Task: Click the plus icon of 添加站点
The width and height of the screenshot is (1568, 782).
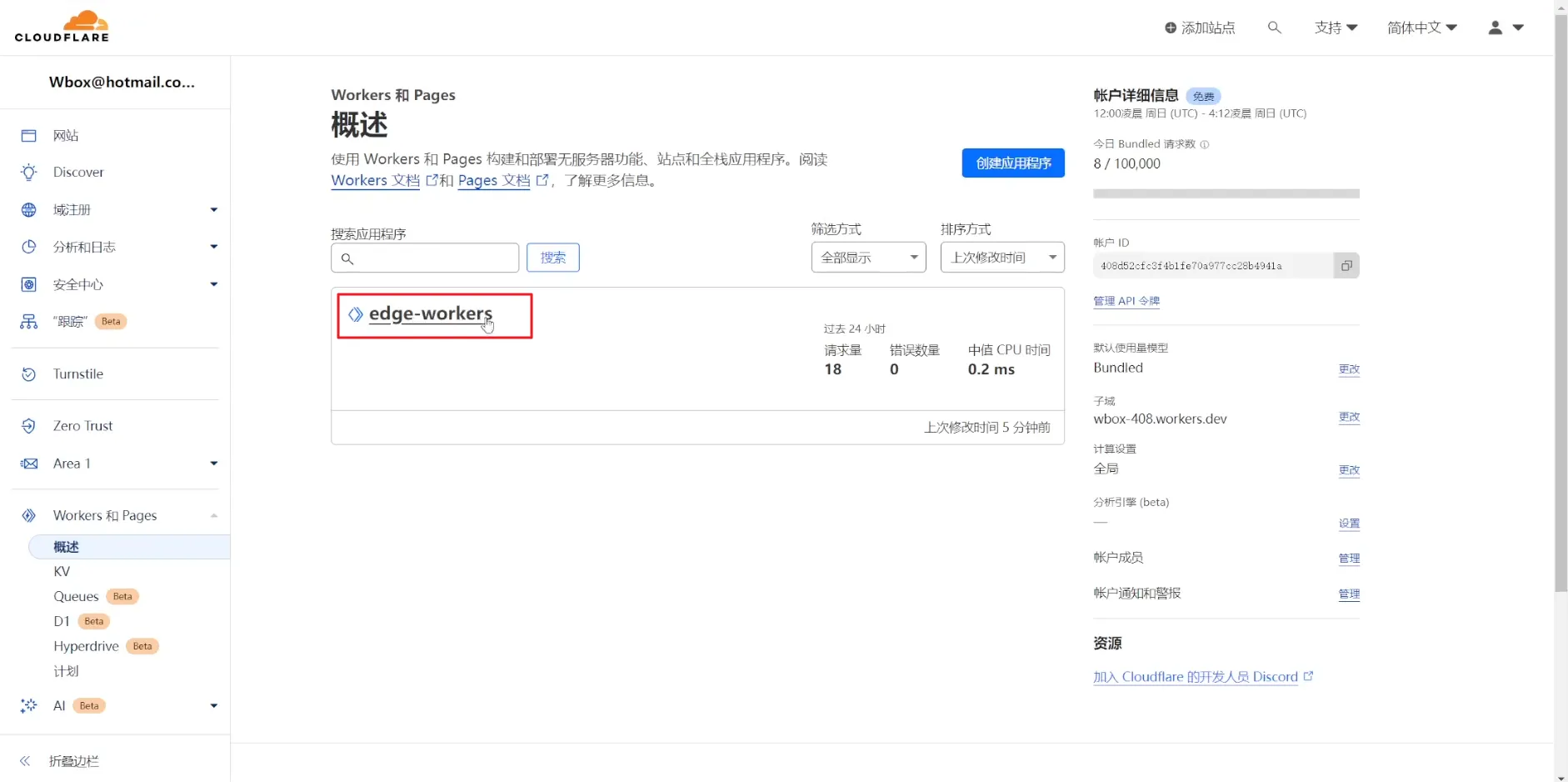Action: 1171,28
